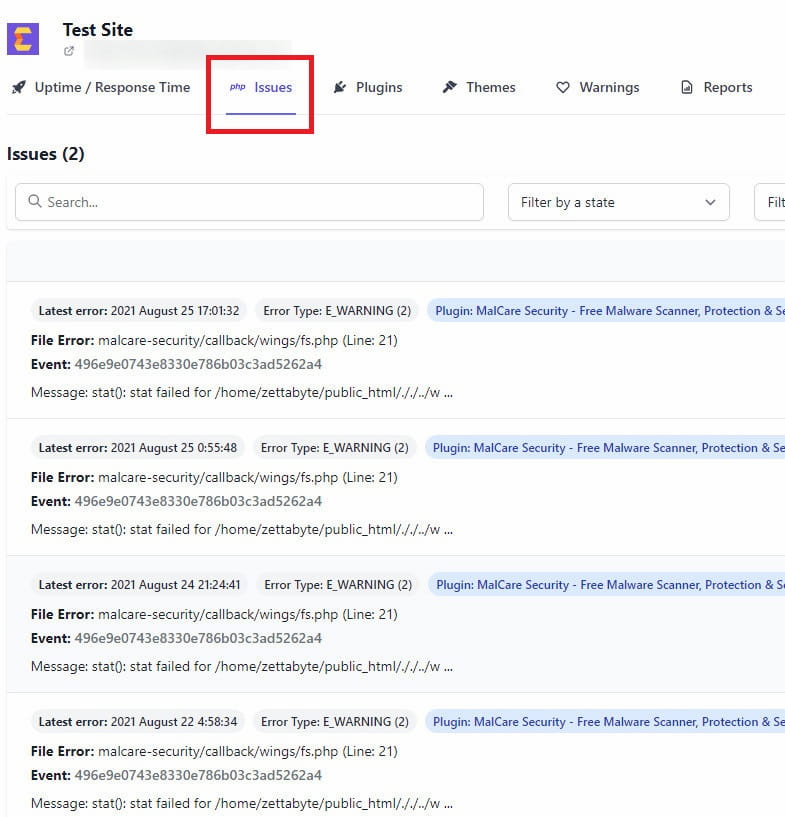
Task: Click stat failed message in 4:58:34 issue
Action: [x=242, y=803]
